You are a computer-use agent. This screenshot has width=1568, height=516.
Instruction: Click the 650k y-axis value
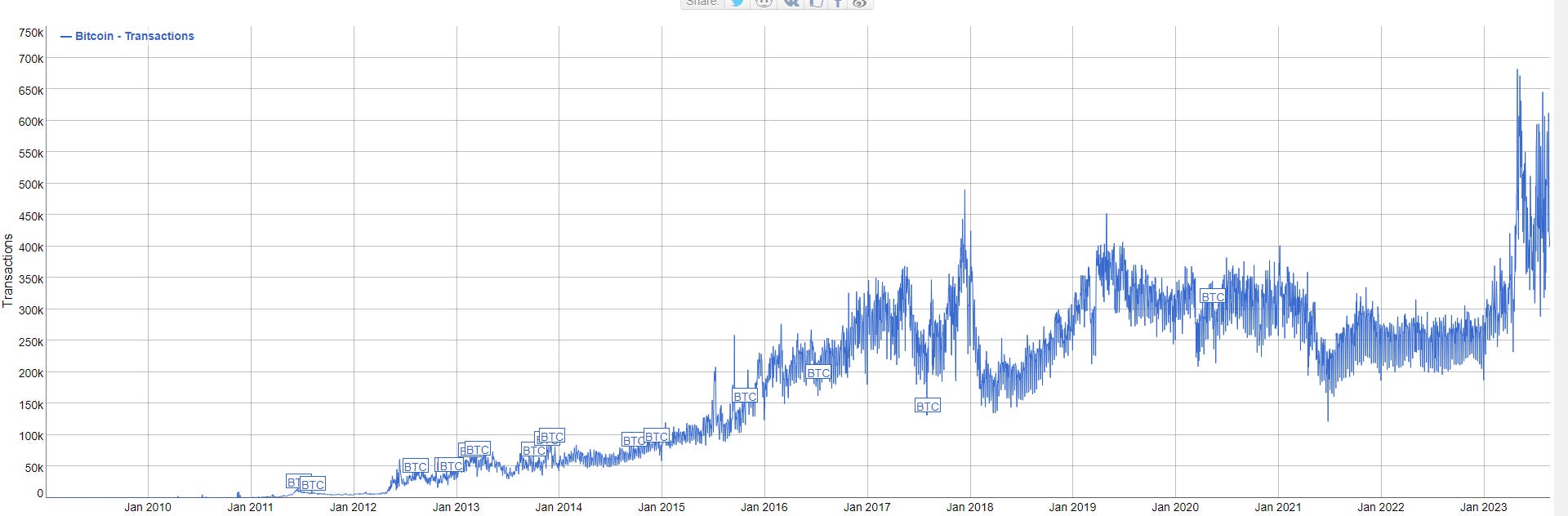[31, 91]
